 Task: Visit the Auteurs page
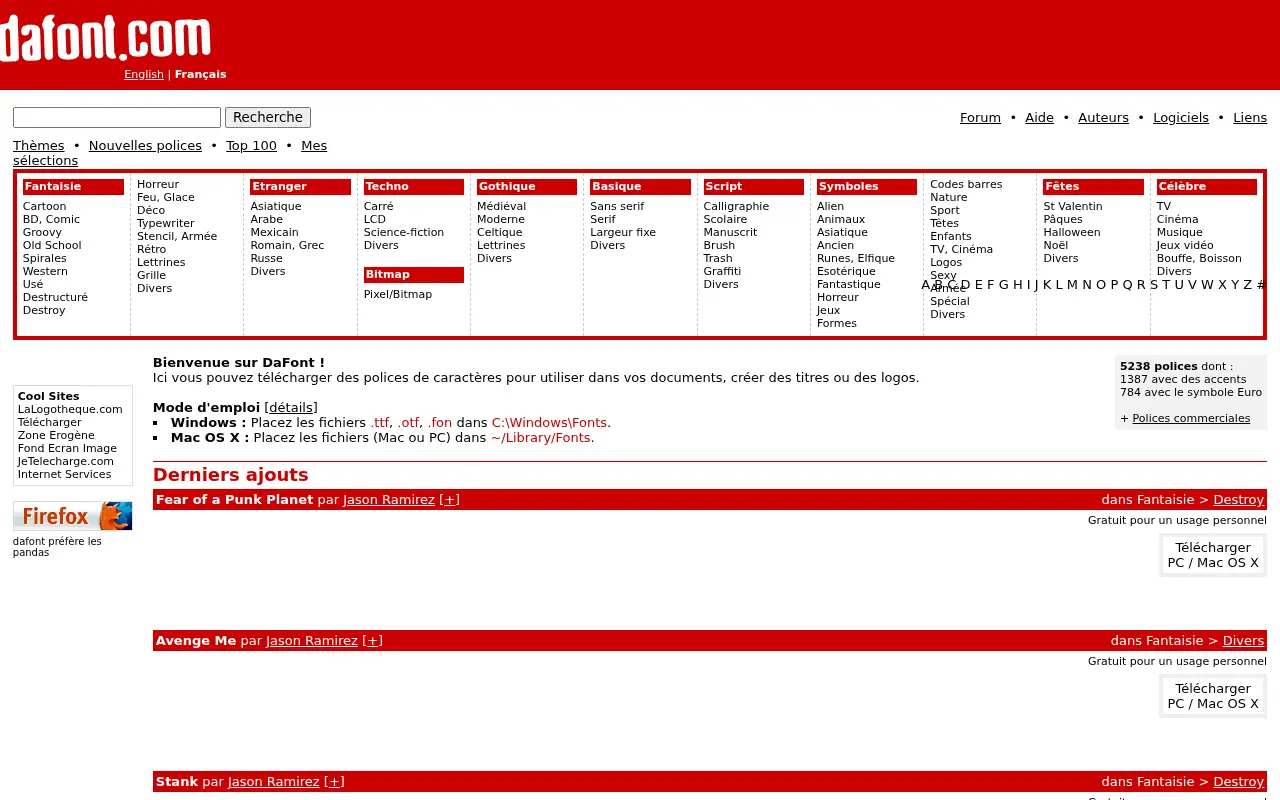pos(1103,118)
